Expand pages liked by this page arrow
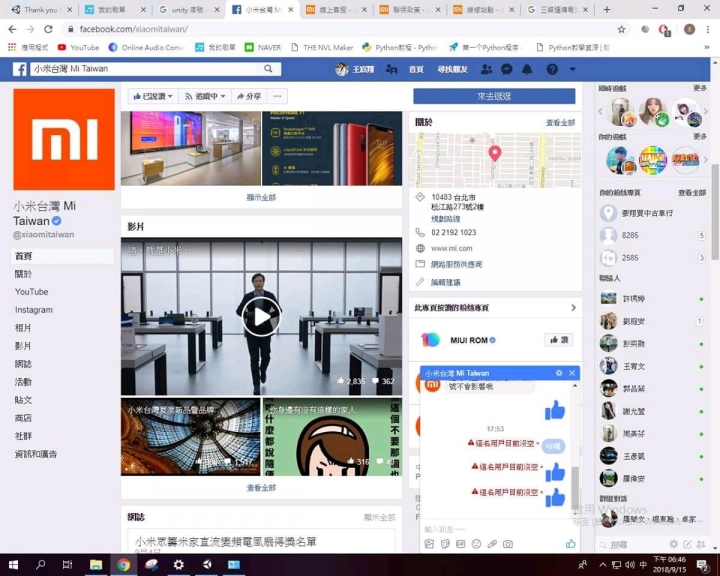The image size is (720, 576). click(573, 308)
